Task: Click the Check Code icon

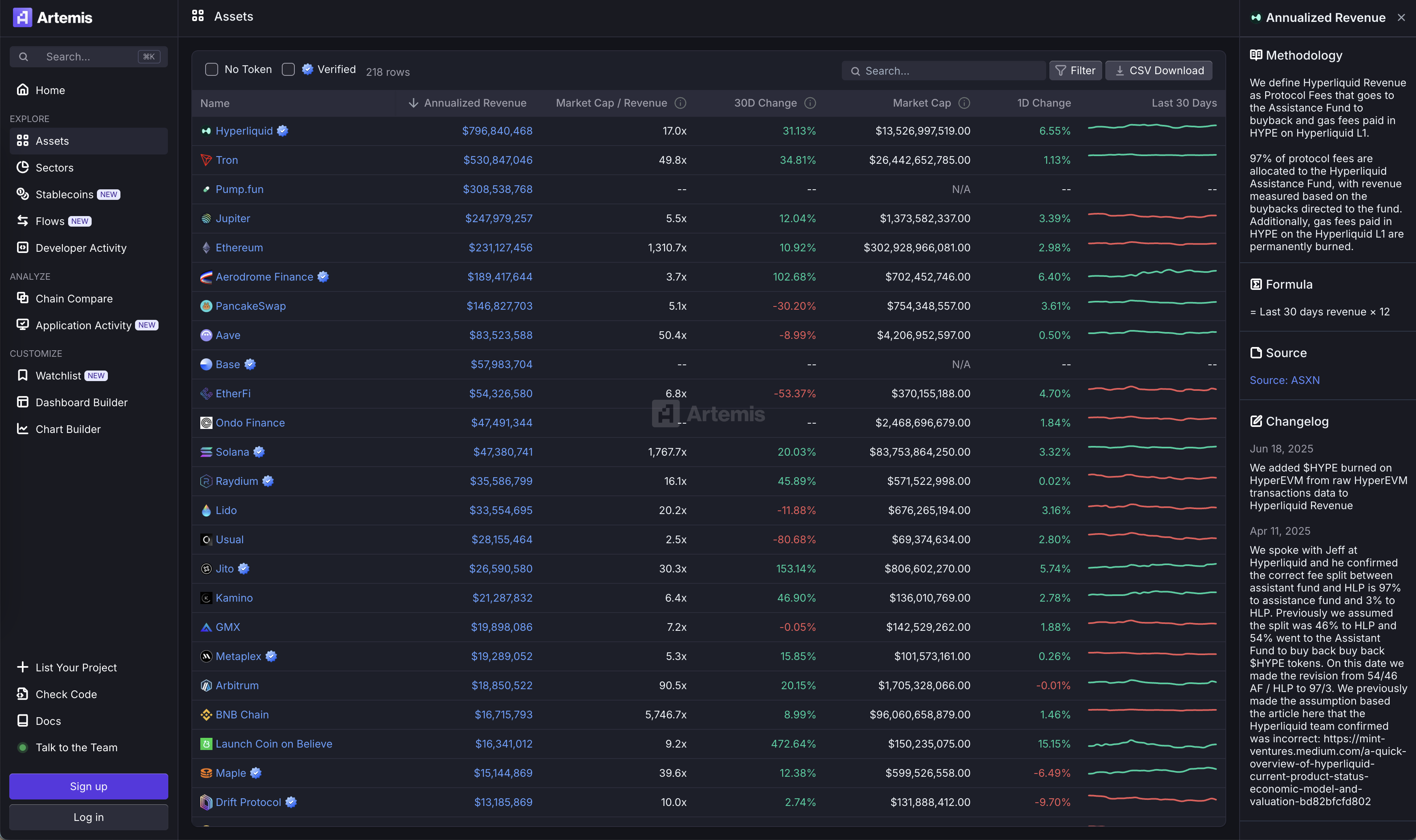Action: click(23, 694)
